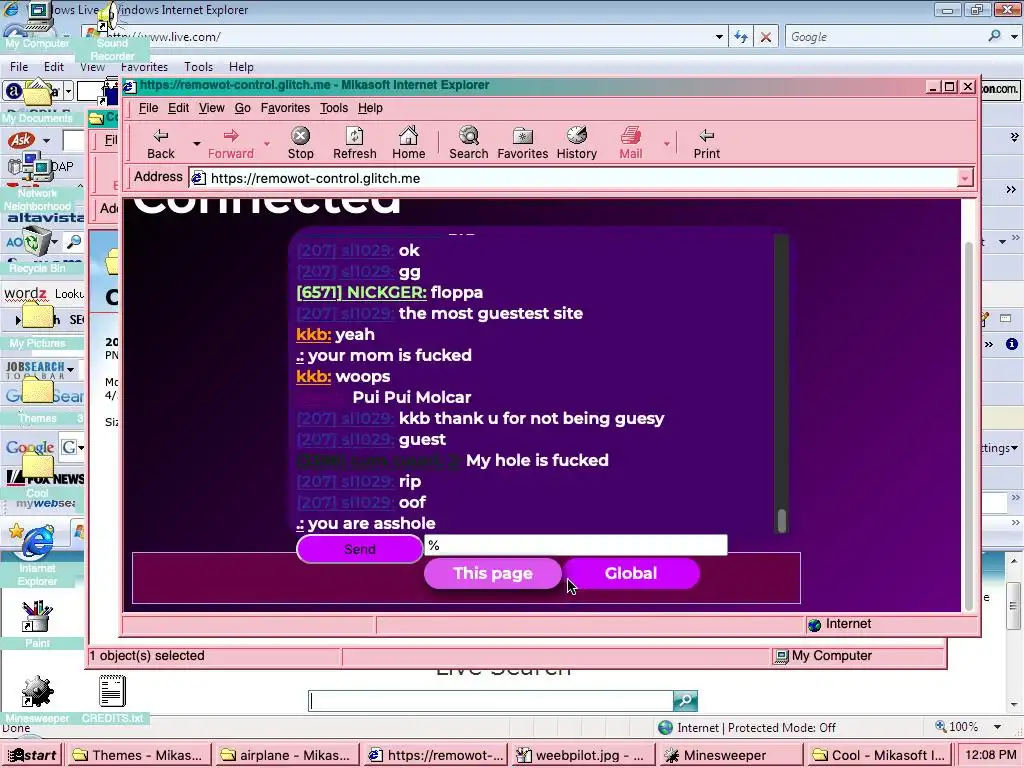Open the Edit menu in Mikasoft Explorer
Viewport: 1024px width, 768px height.
click(x=178, y=108)
